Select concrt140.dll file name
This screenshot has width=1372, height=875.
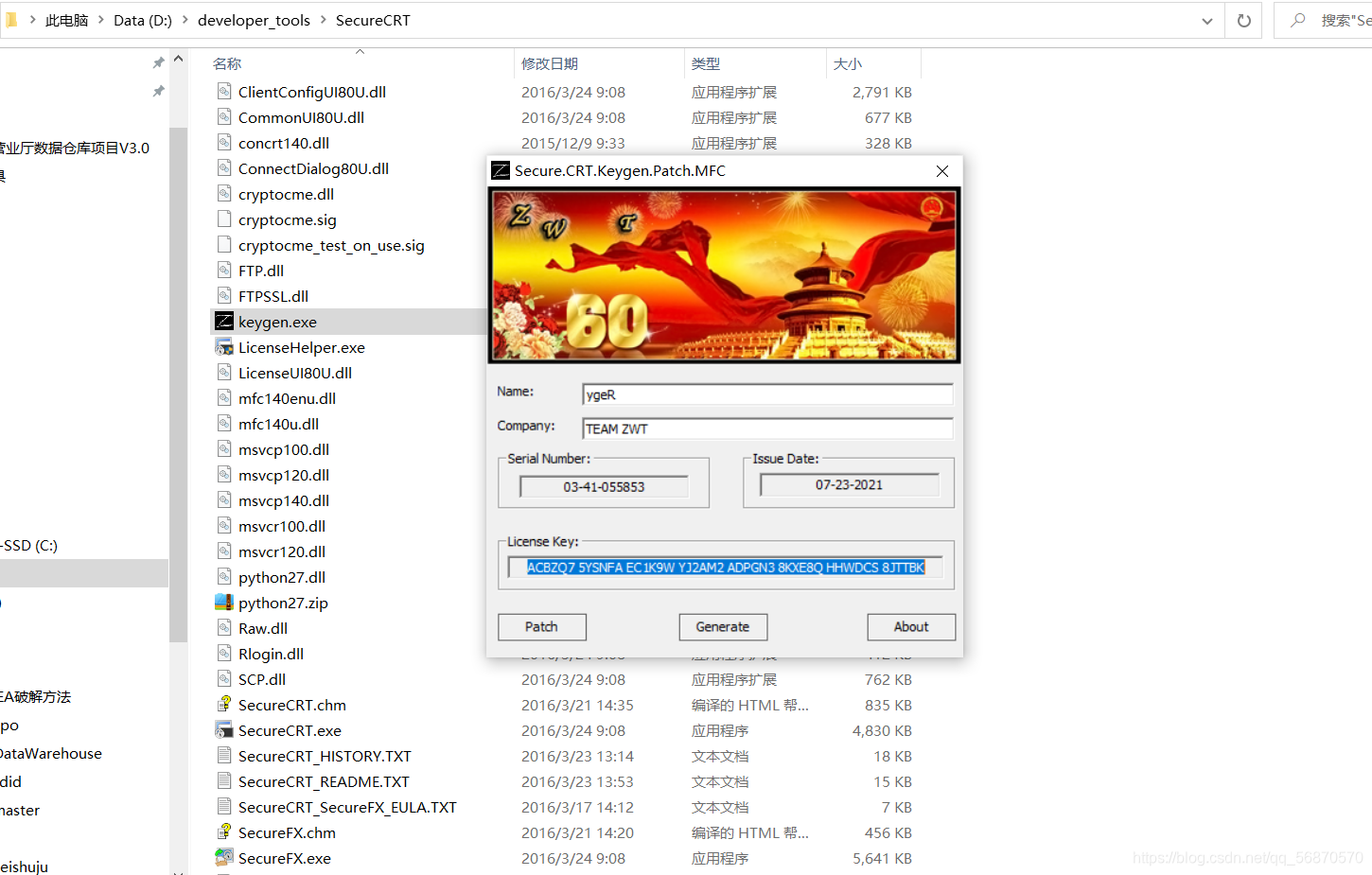click(x=284, y=143)
